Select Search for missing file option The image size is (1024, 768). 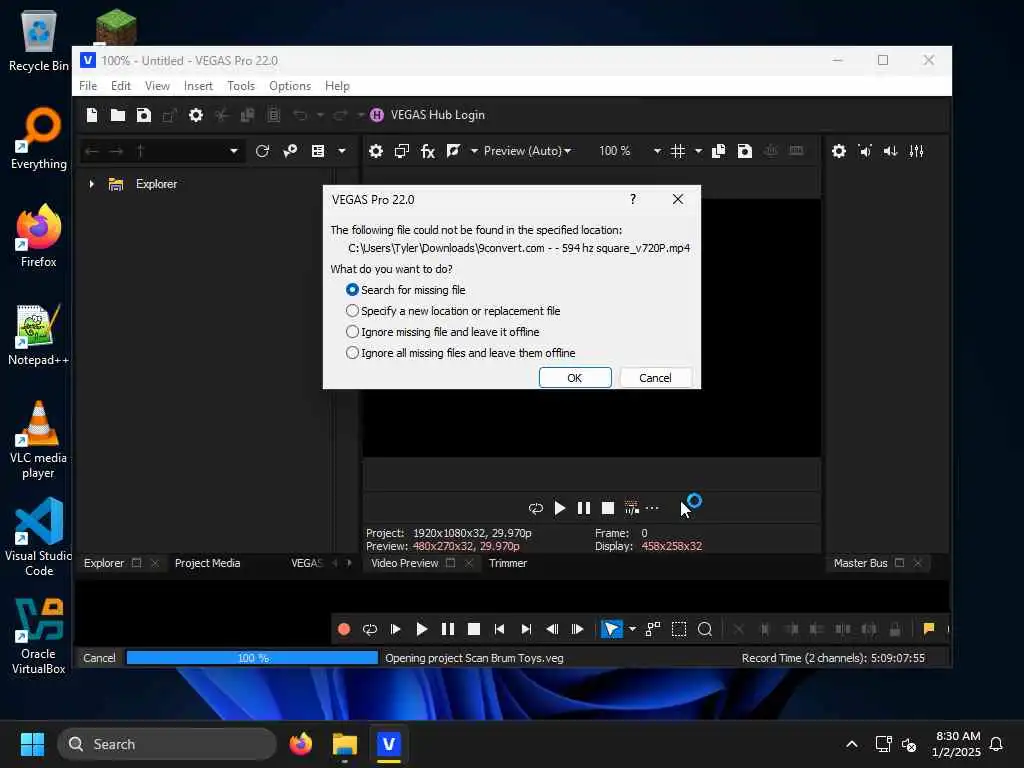coord(406,290)
